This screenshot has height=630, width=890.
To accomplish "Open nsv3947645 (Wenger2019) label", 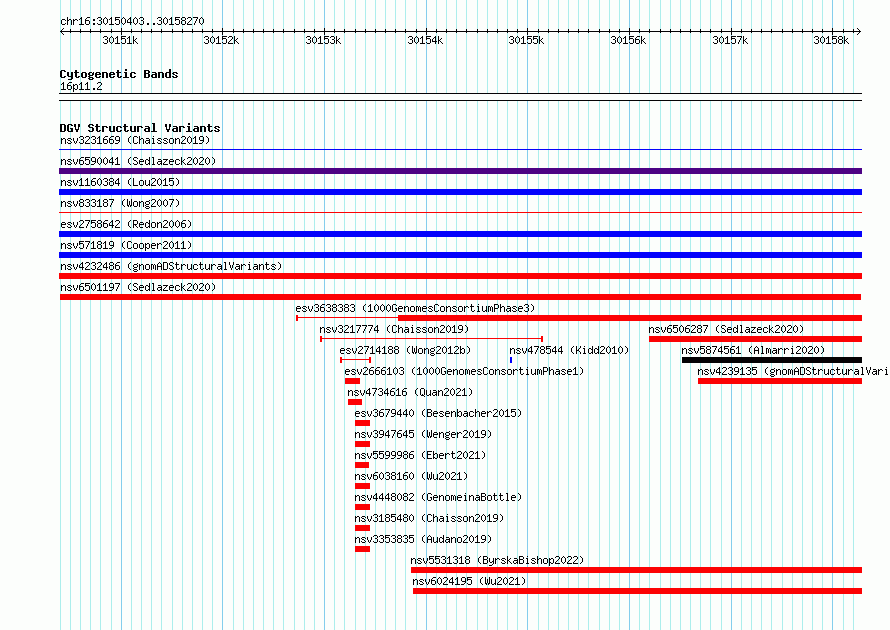I will [423, 434].
